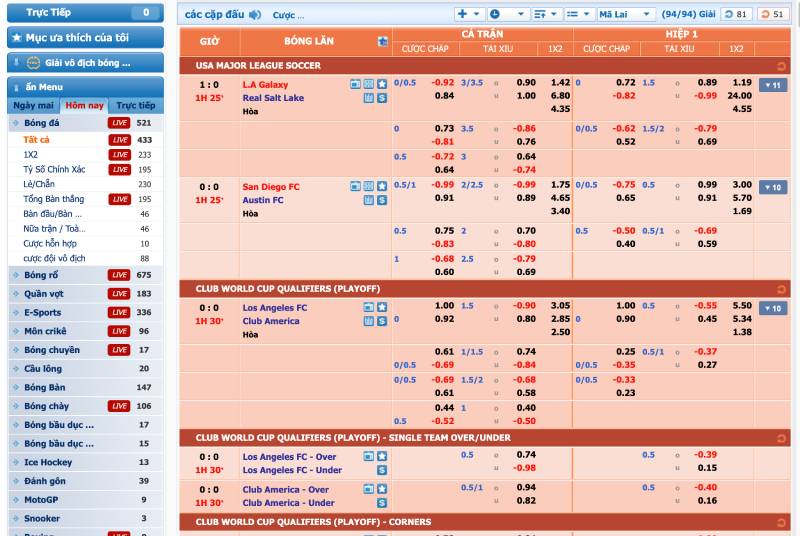Select Tỷ Số Chính Xác in sidebar
The height and width of the screenshot is (536, 800).
click(x=54, y=170)
